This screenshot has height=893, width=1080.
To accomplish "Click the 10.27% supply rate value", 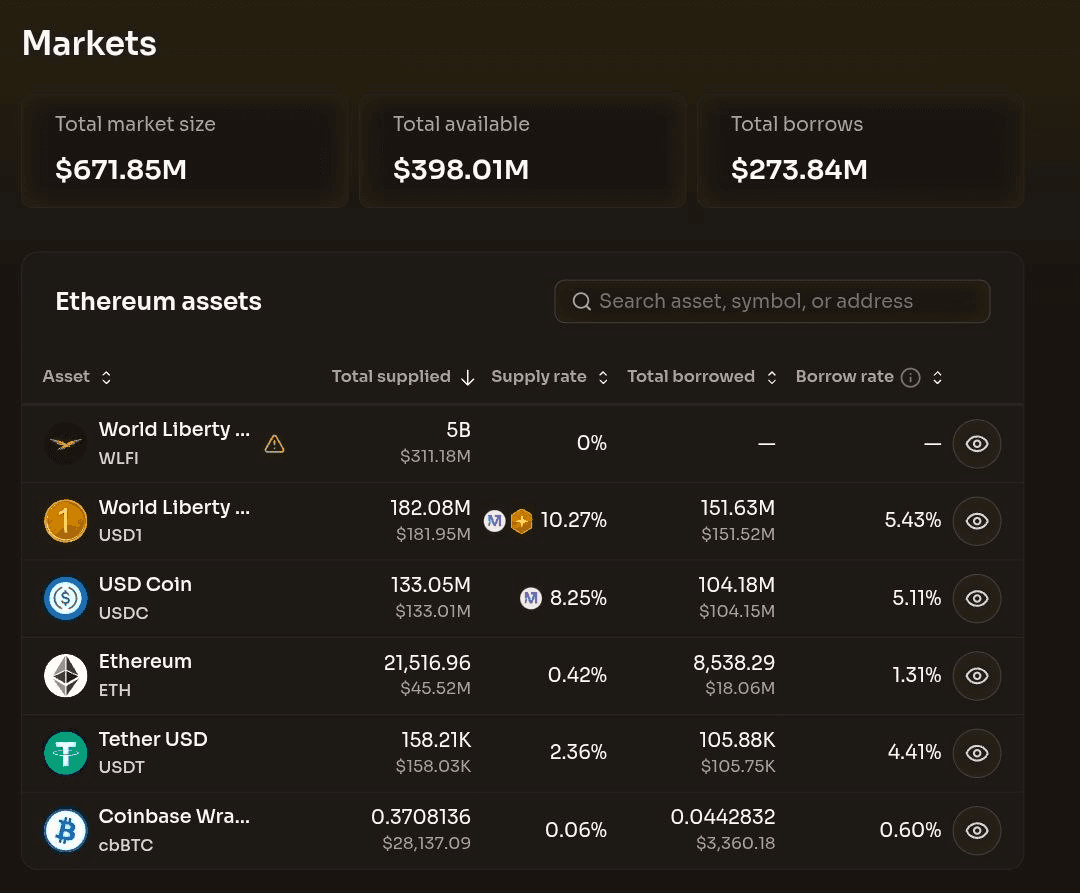I will [x=573, y=520].
